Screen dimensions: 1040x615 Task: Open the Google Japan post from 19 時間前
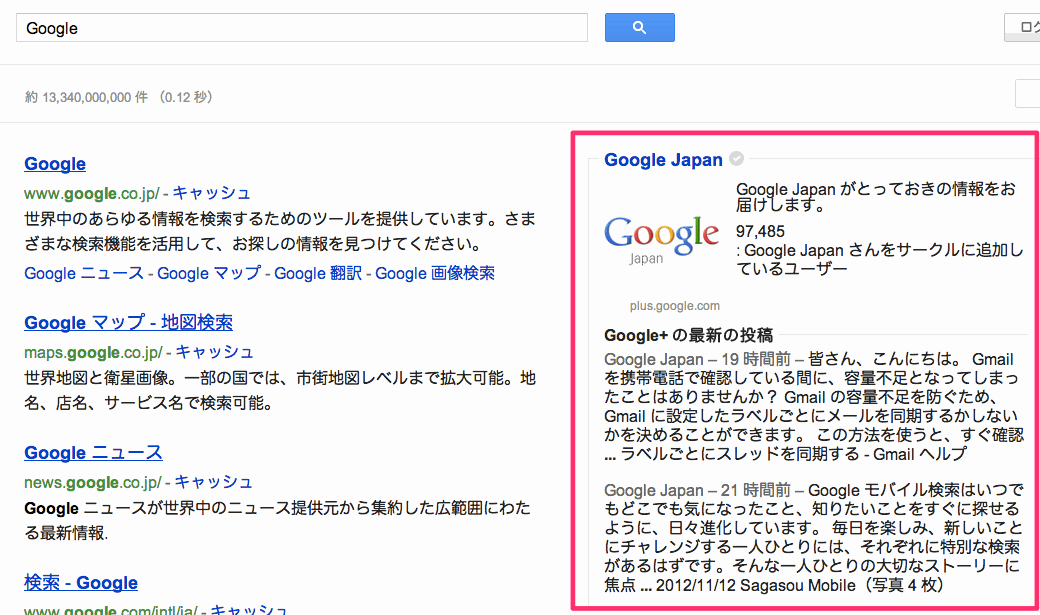click(x=697, y=359)
